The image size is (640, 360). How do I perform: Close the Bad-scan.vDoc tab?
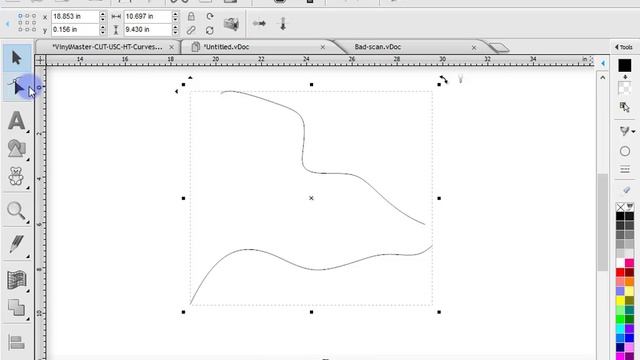point(474,47)
